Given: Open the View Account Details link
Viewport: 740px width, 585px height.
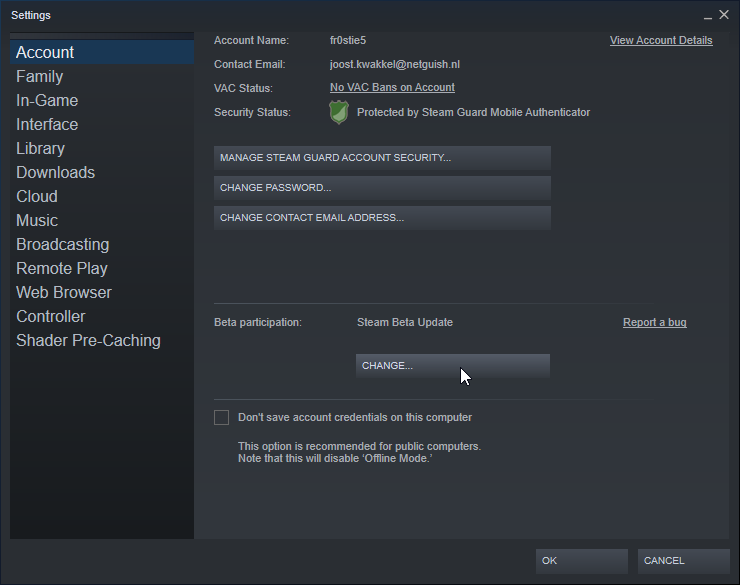Looking at the screenshot, I should tap(661, 41).
